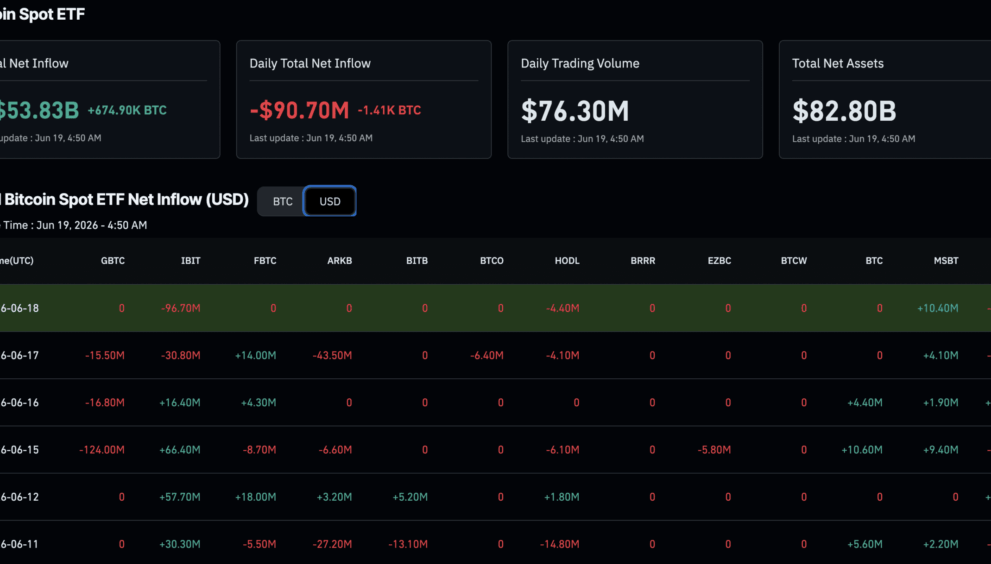991x564 pixels.
Task: Click the -$90.70M net inflow figure
Action: click(x=299, y=110)
